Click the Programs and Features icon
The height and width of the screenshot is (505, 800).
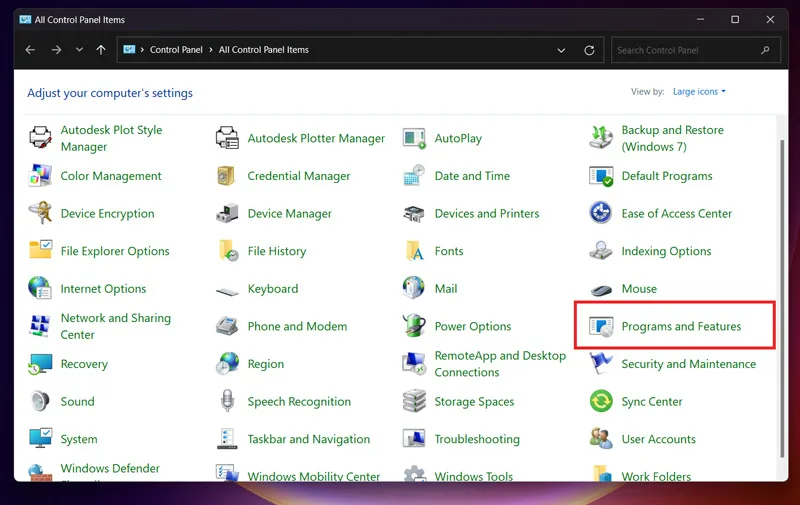coord(601,326)
